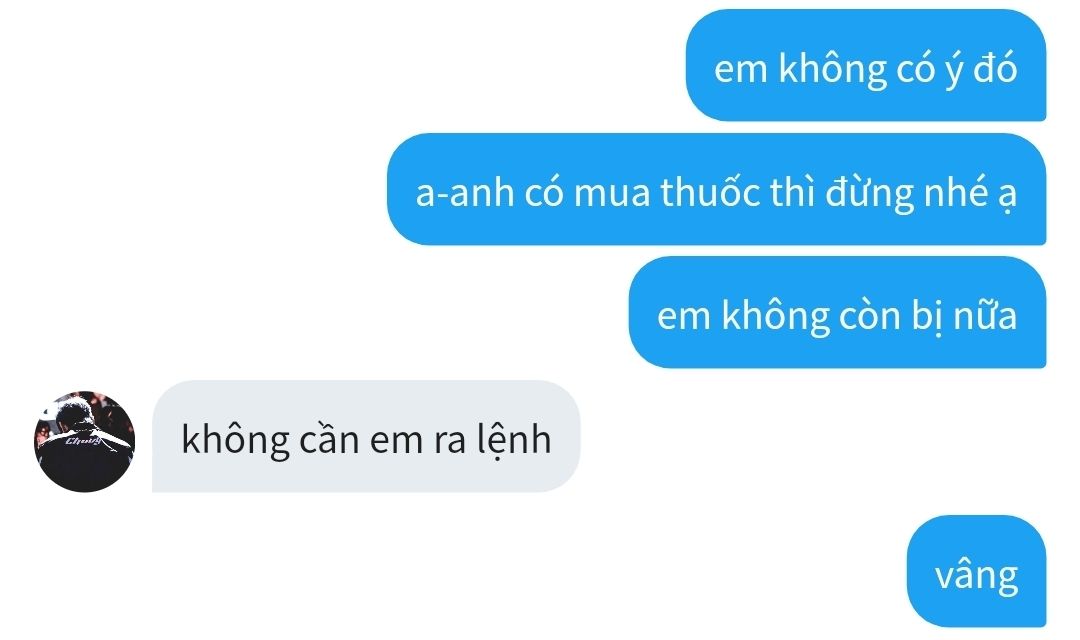Tap the short "vâng" message bubble
The width and height of the screenshot is (1080, 640).
point(977,571)
